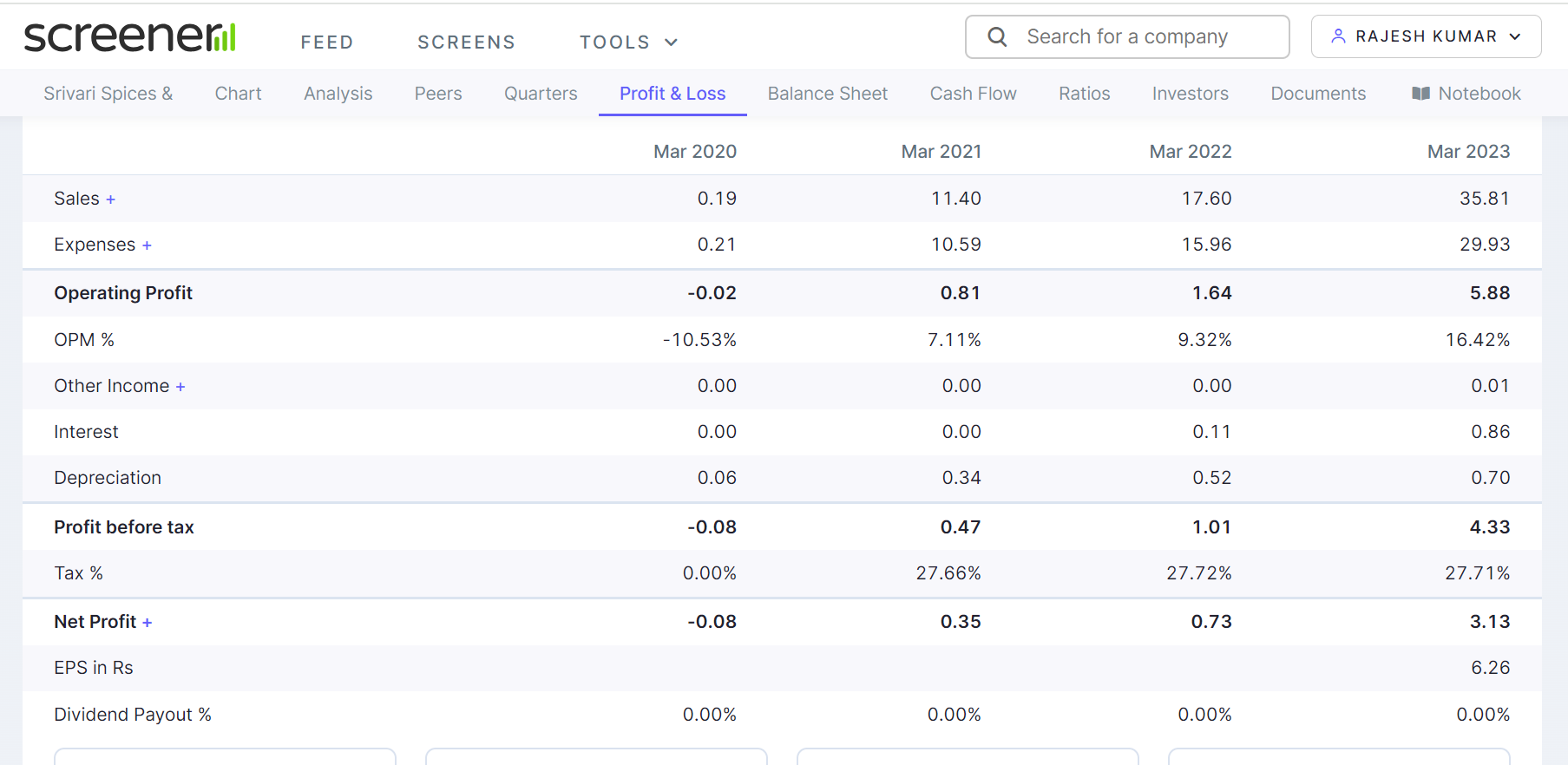
Task: Open the Tools dropdown menu
Action: [x=628, y=42]
